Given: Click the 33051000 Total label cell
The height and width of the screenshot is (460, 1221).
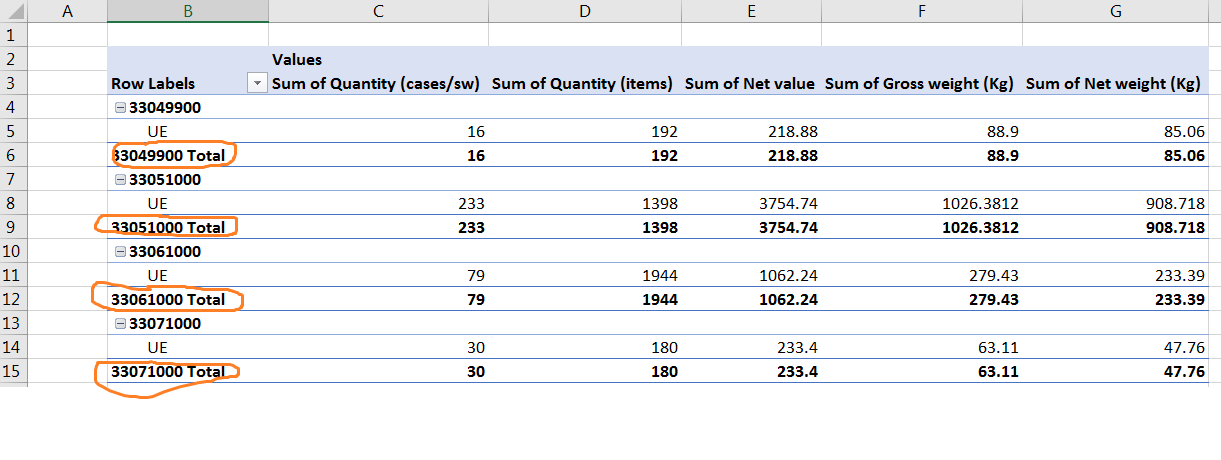Looking at the screenshot, I should (x=188, y=227).
